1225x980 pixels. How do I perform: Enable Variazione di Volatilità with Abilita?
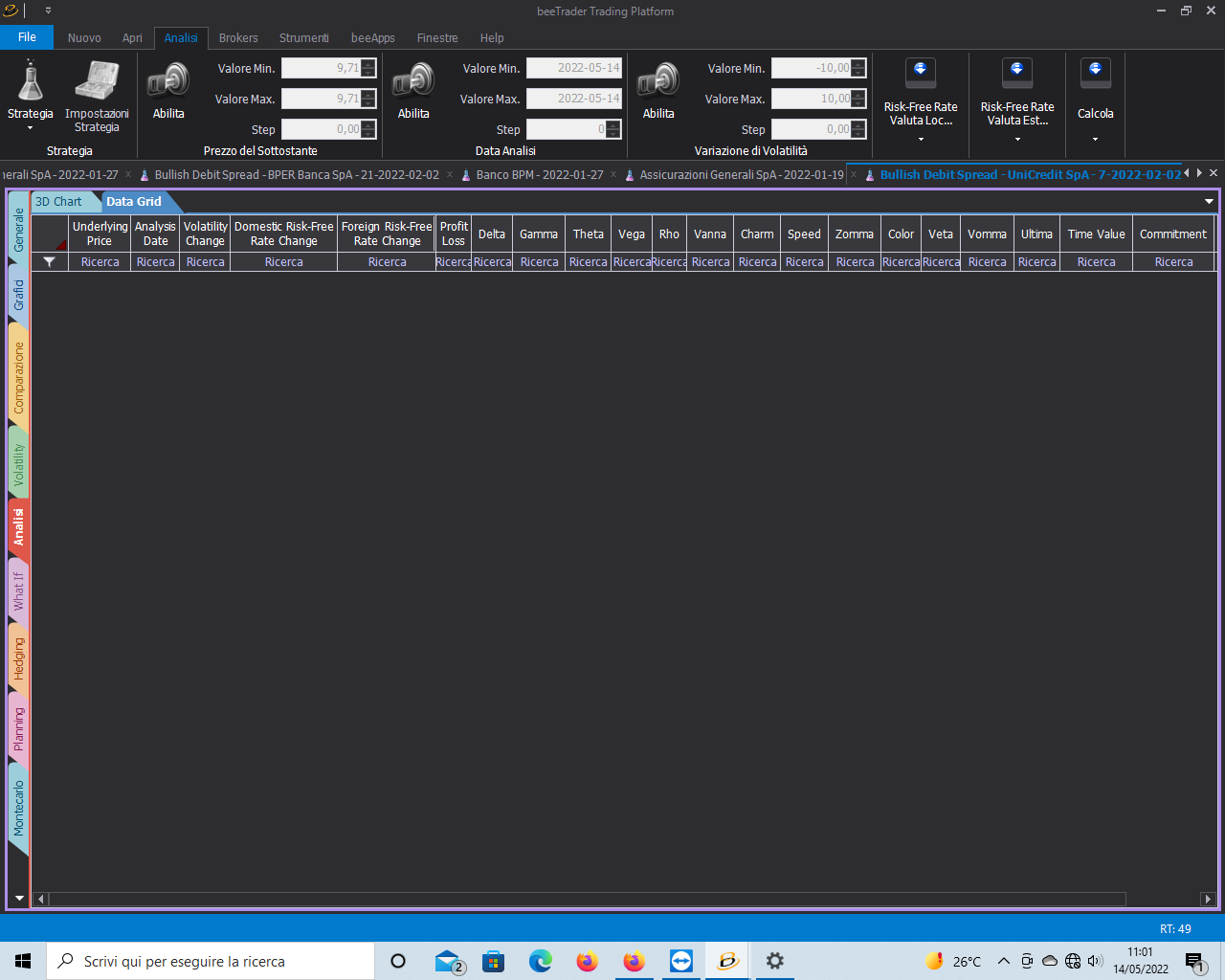(x=658, y=90)
